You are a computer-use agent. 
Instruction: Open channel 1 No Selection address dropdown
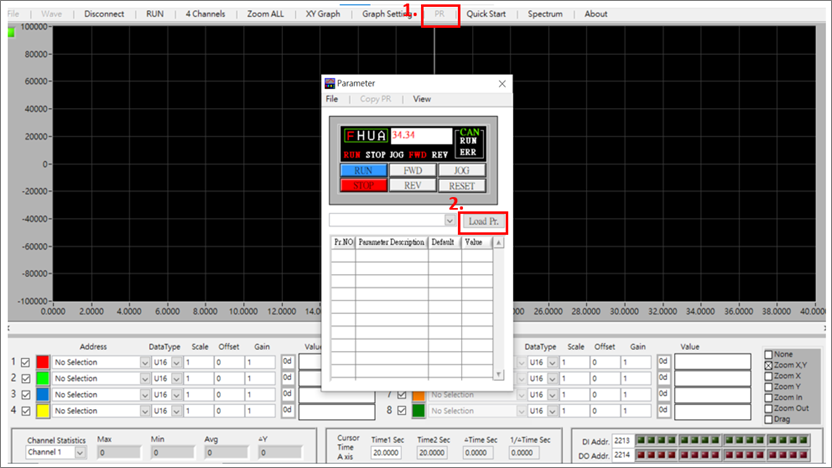[144, 362]
